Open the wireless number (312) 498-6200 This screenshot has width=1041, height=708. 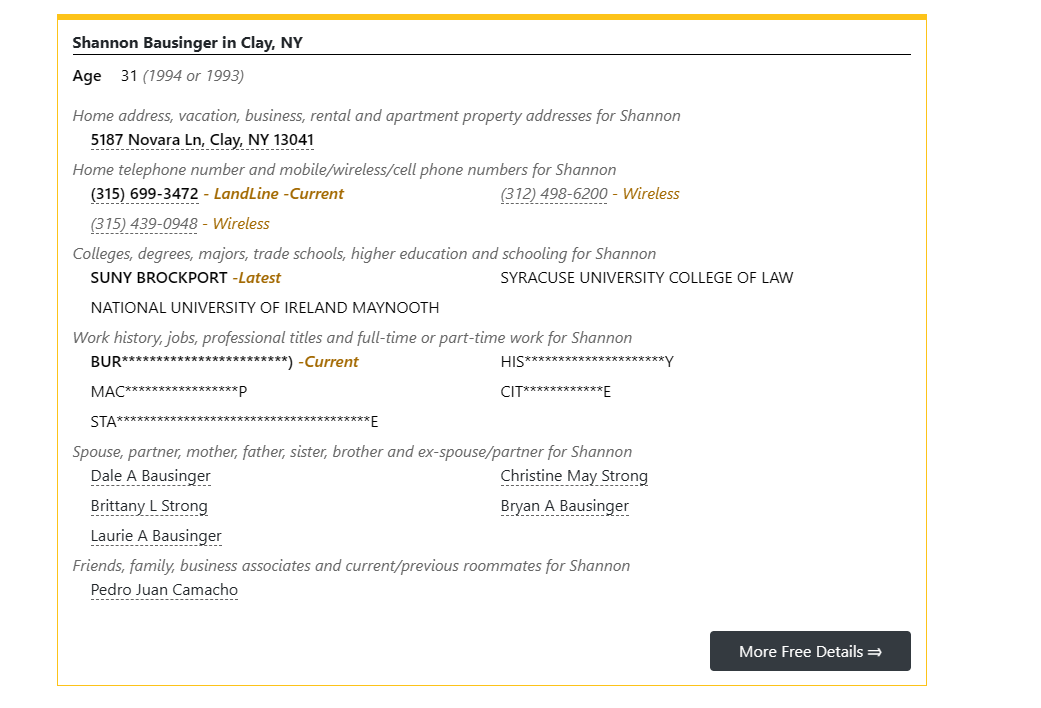point(554,194)
